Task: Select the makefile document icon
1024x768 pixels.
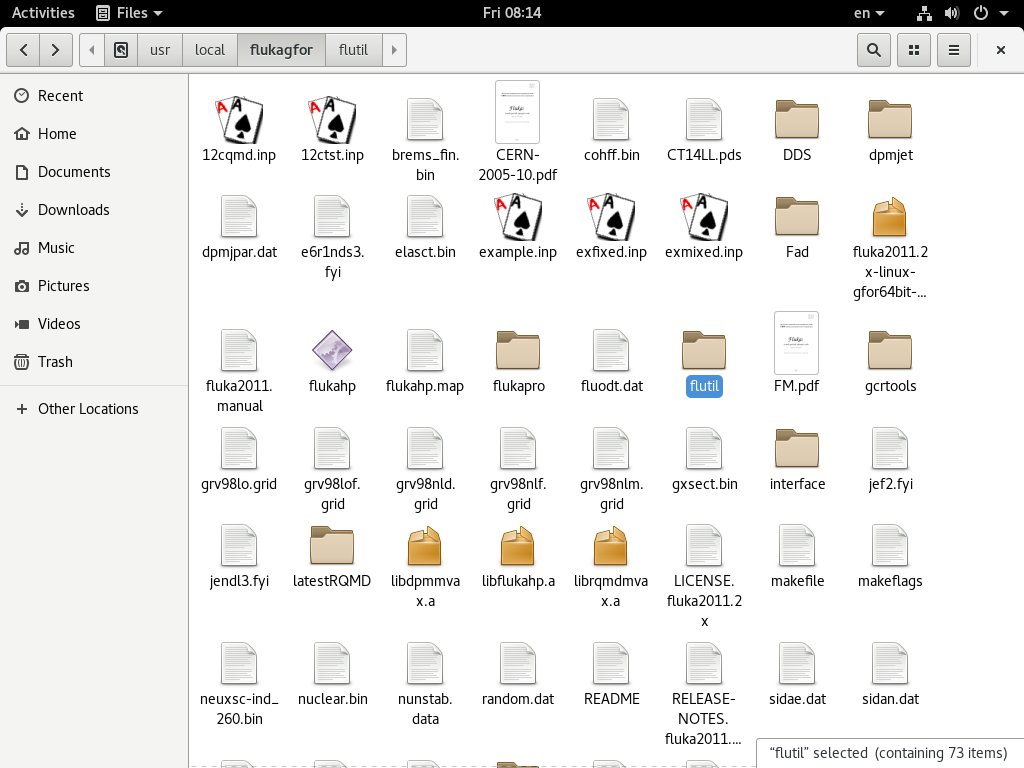Action: click(x=797, y=546)
